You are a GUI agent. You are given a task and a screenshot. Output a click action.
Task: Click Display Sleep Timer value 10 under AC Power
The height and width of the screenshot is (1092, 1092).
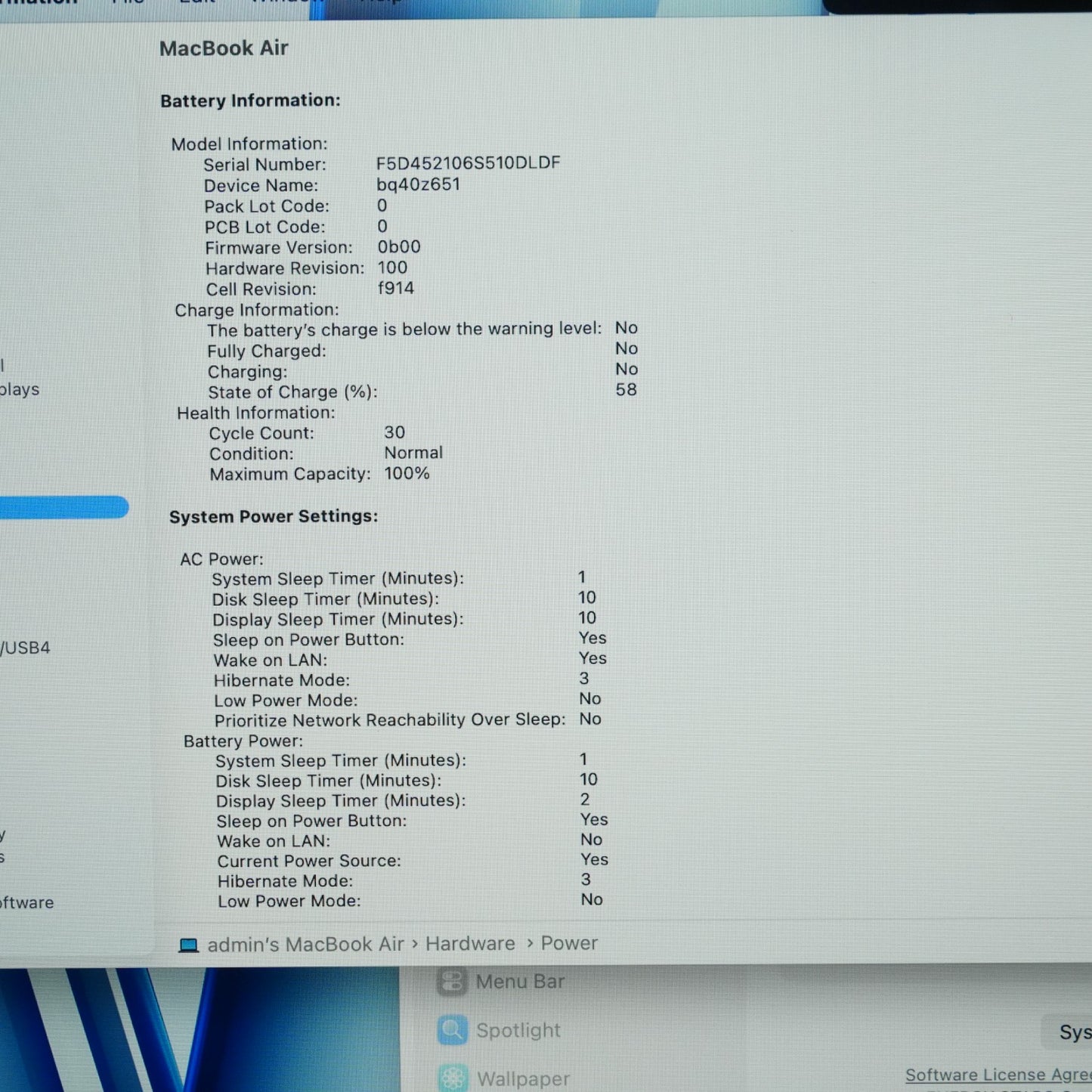point(587,618)
